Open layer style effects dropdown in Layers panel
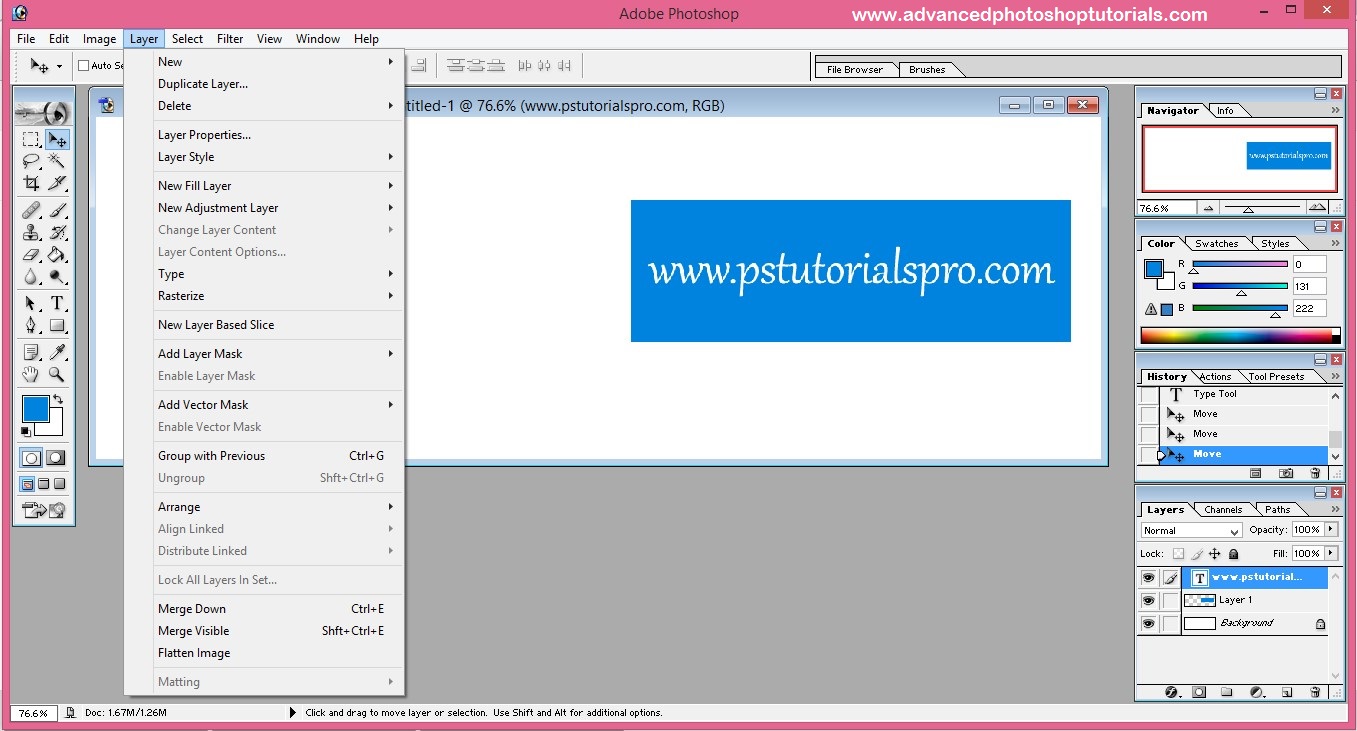 click(1171, 692)
